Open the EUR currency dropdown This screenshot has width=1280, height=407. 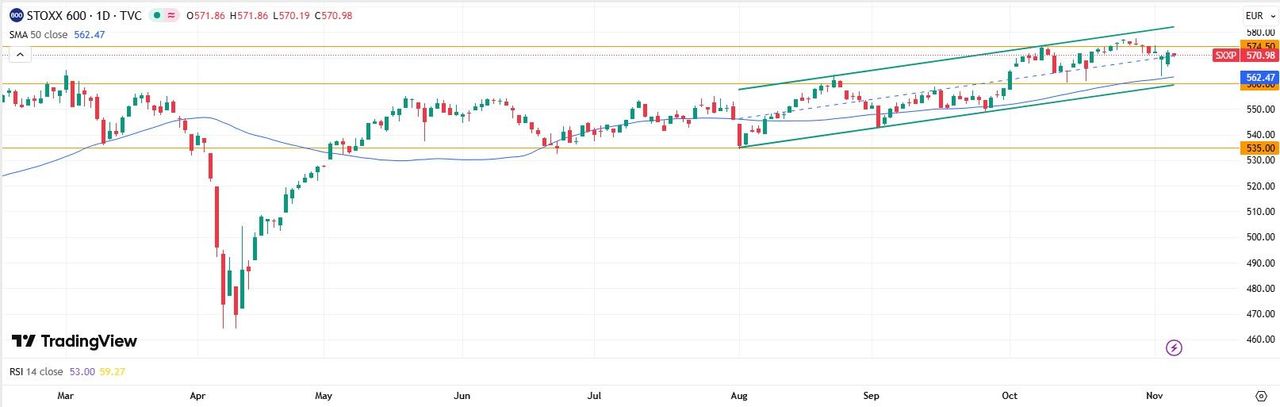(x=1257, y=15)
